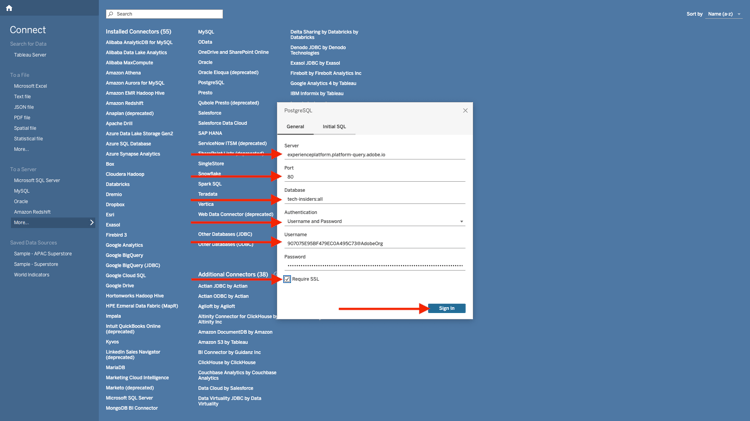Open the Authentication dropdown
The image size is (750, 421).
pos(375,222)
